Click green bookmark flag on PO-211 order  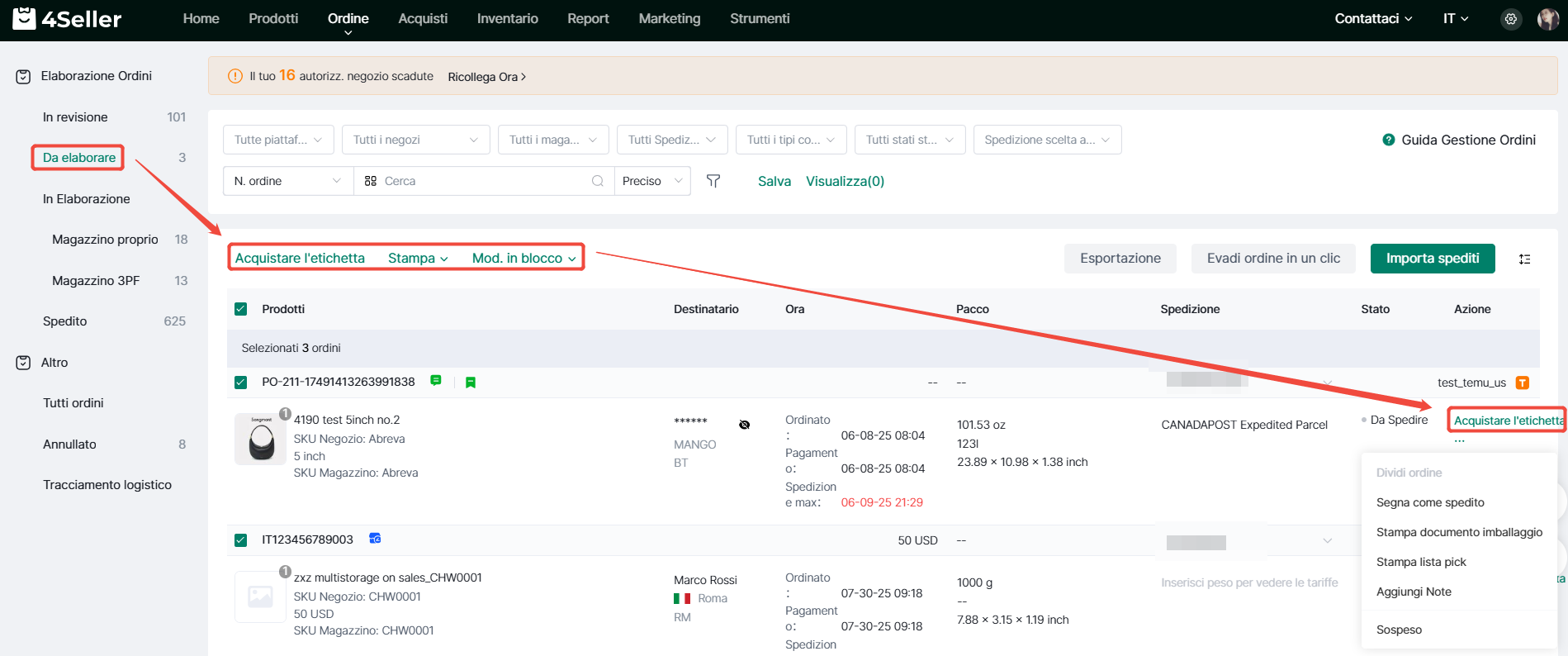coord(471,383)
